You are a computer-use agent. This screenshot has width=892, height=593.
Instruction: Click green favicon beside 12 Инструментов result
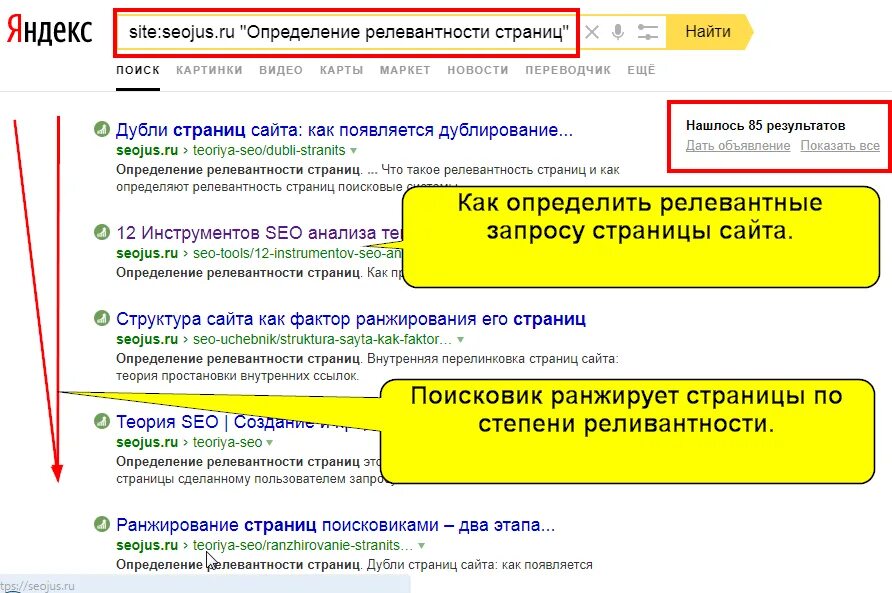click(101, 232)
